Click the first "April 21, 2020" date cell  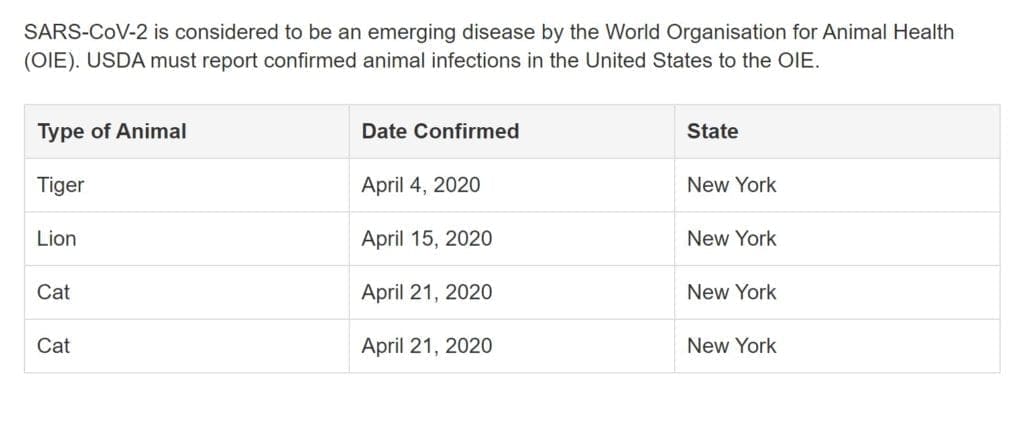(x=512, y=292)
